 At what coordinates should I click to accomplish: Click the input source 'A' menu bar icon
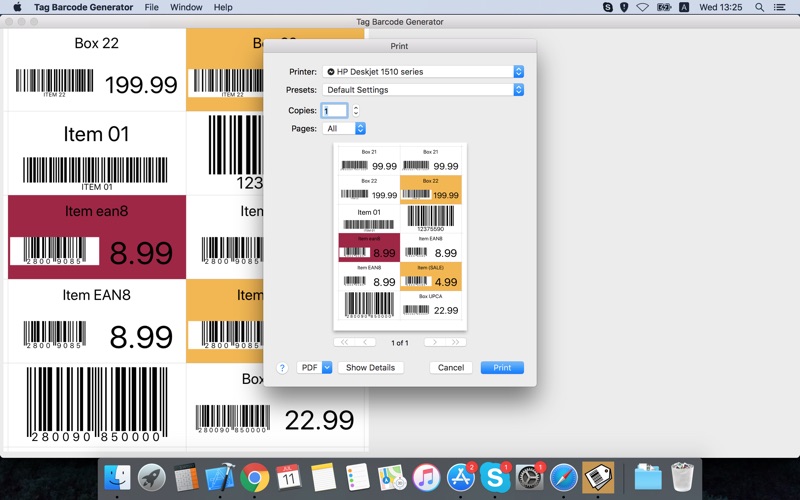coord(684,7)
